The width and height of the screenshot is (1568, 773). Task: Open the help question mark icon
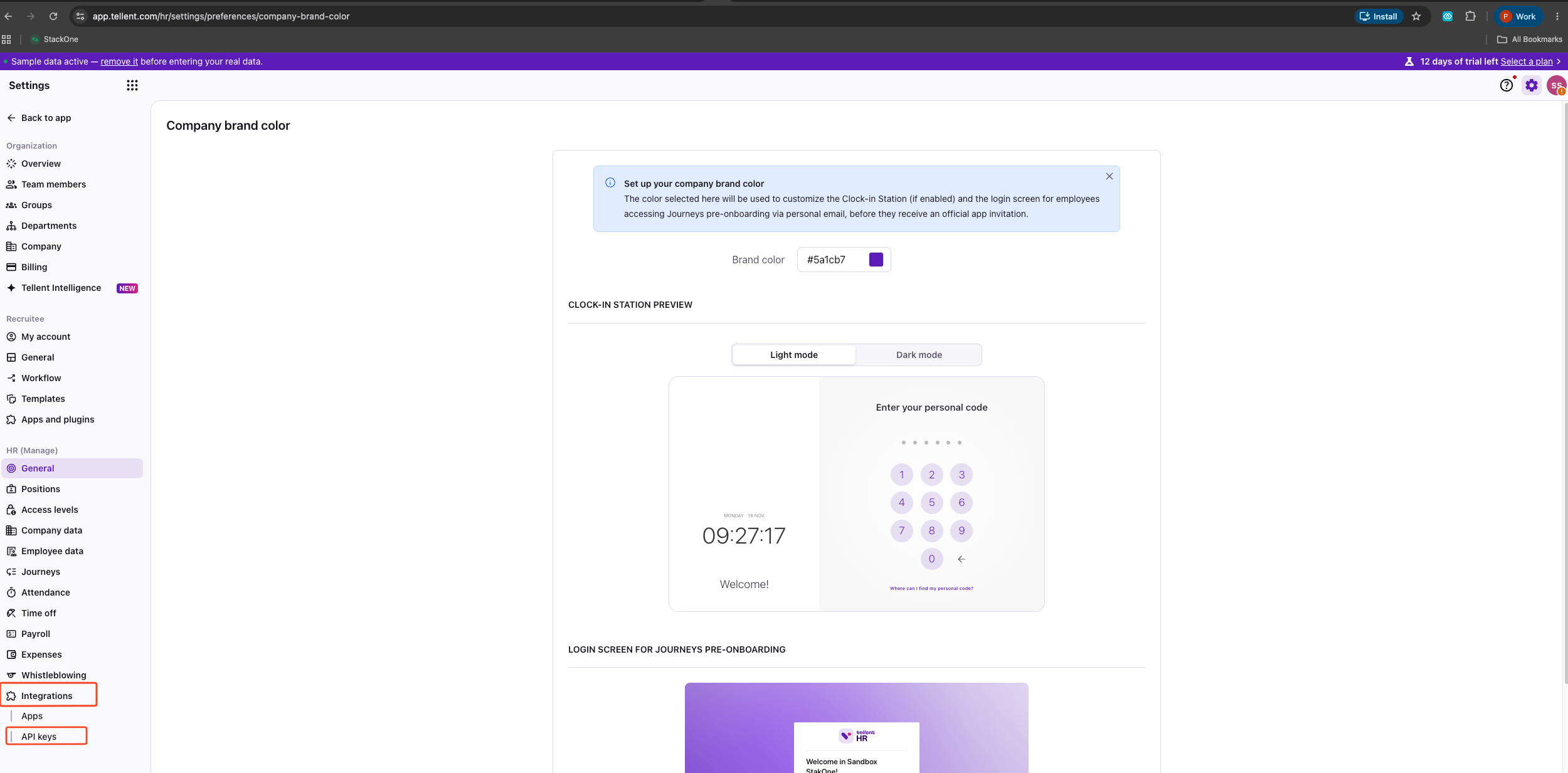point(1507,85)
